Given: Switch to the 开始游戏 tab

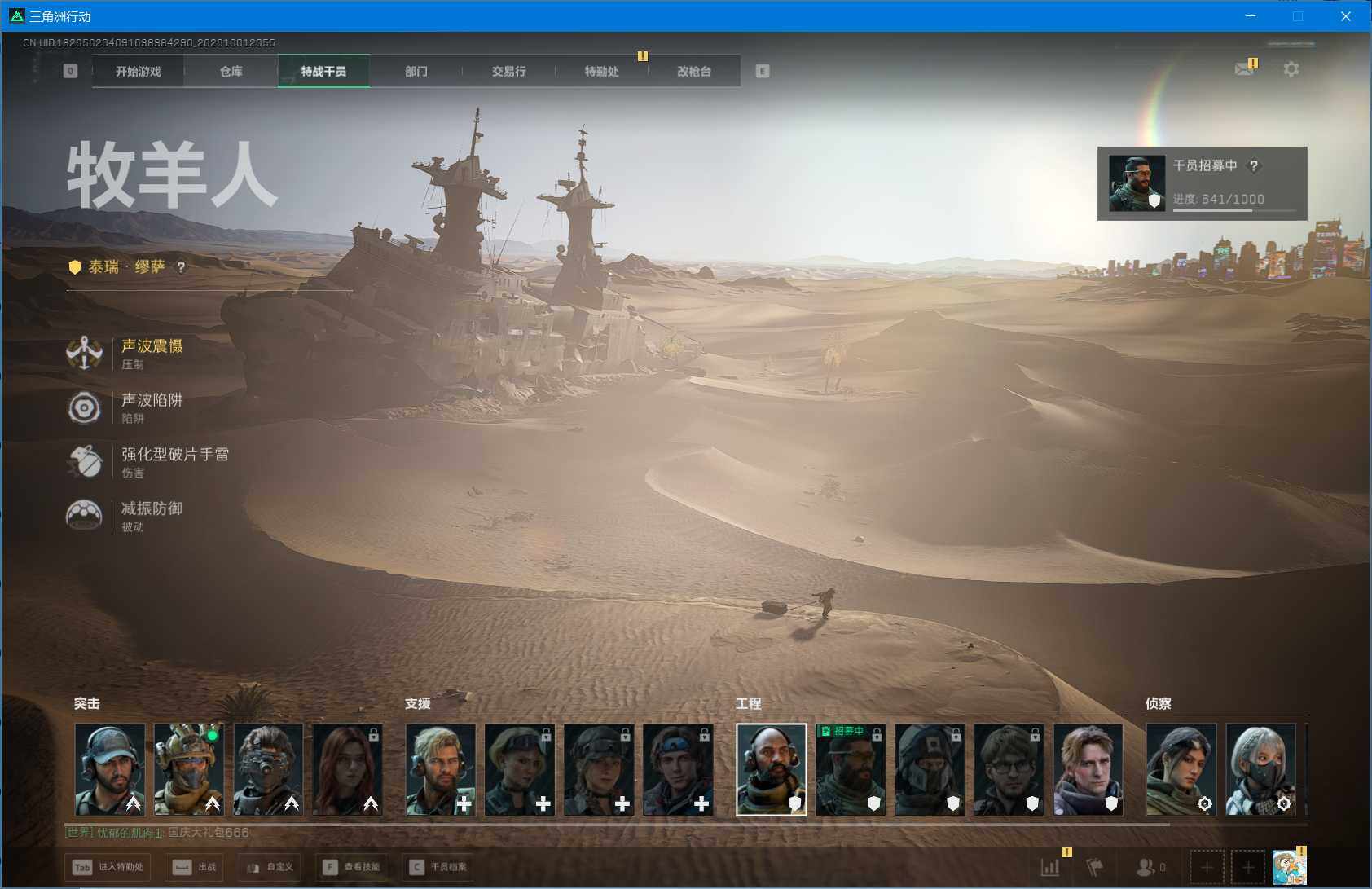Looking at the screenshot, I should coord(139,72).
